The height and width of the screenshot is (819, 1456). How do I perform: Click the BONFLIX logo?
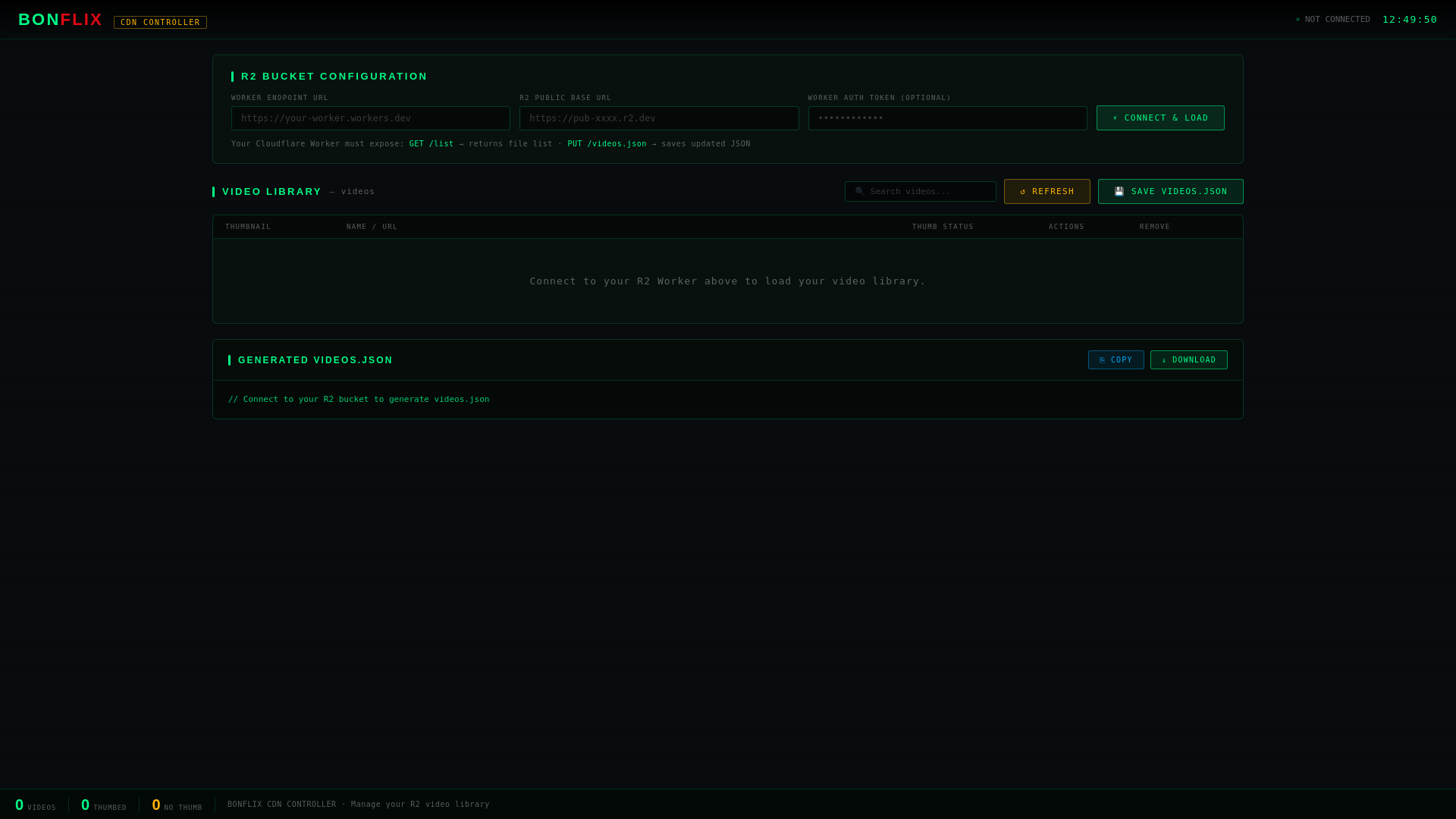[60, 20]
